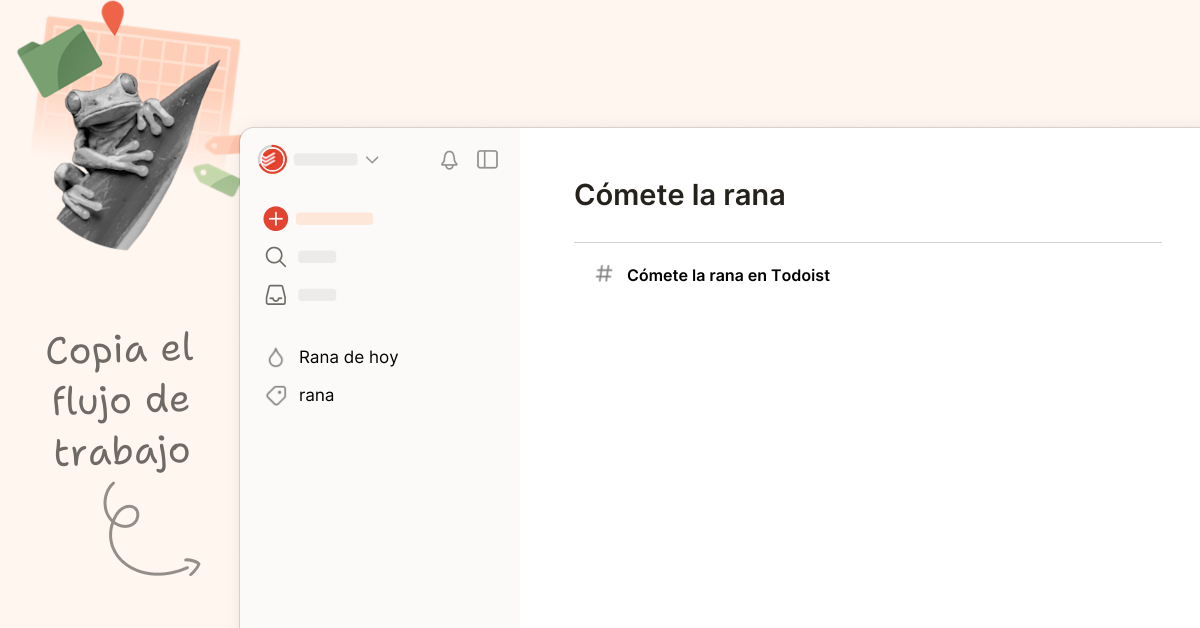Click the Todoist logo avatar
Image resolution: width=1200 pixels, height=628 pixels.
pyautogui.click(x=272, y=159)
